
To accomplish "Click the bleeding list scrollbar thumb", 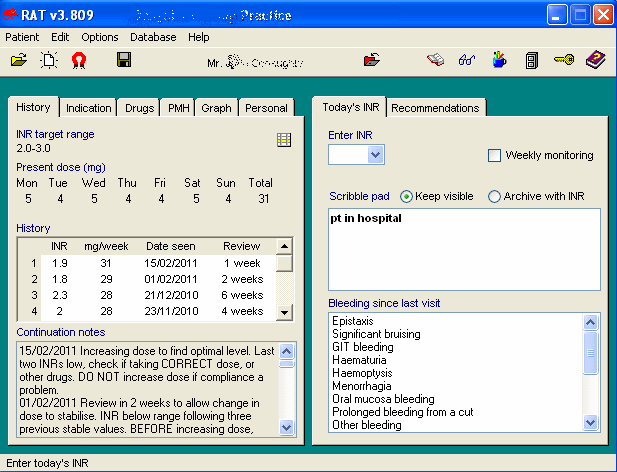I will [590, 353].
